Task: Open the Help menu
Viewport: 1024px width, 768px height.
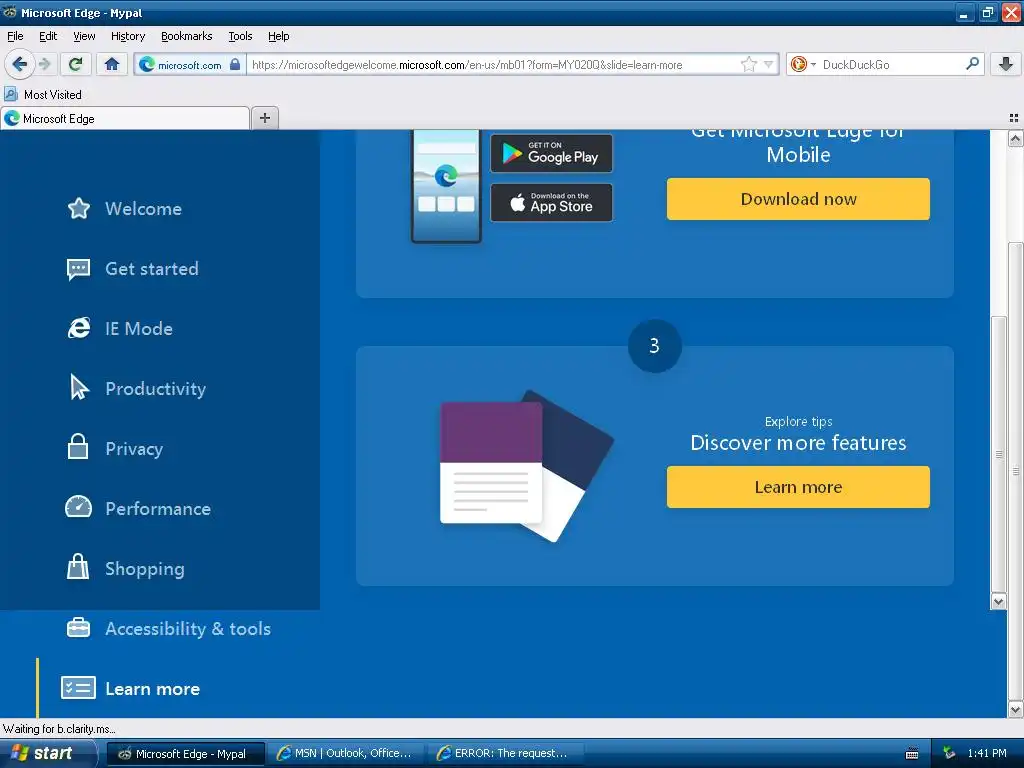Action: [278, 36]
